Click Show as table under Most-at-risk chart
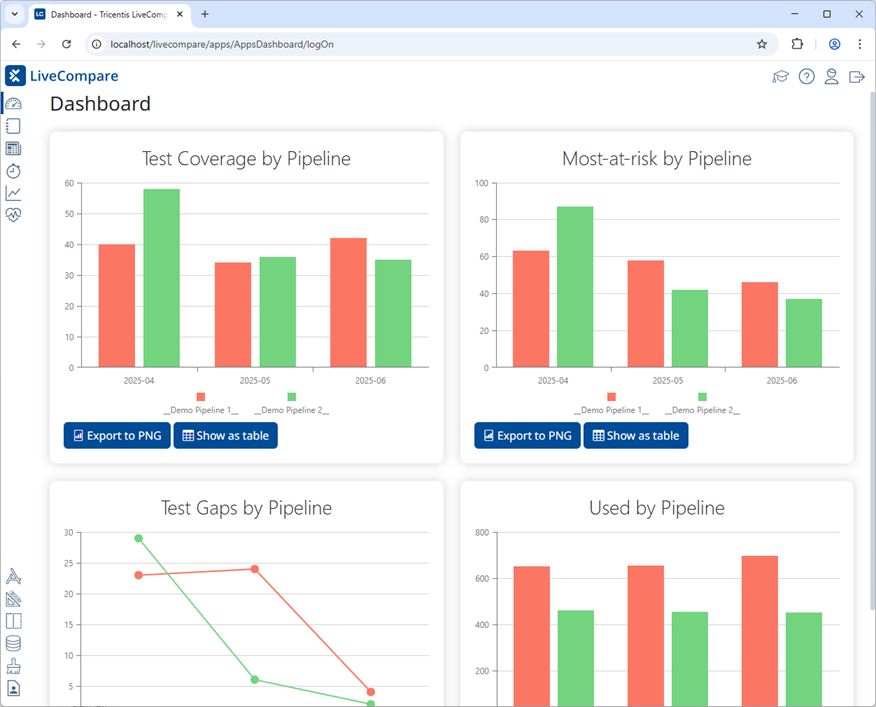Viewport: 876px width, 707px height. [x=635, y=435]
